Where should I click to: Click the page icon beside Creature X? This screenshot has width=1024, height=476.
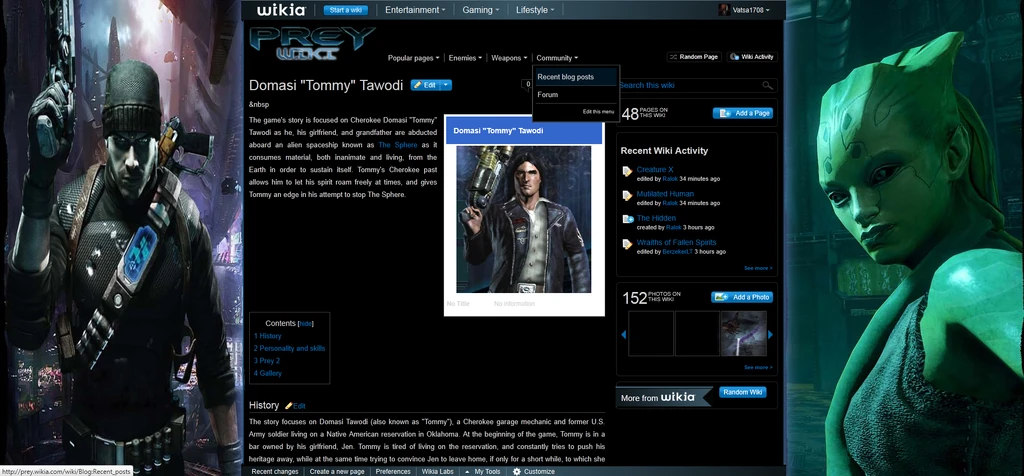coord(627,173)
